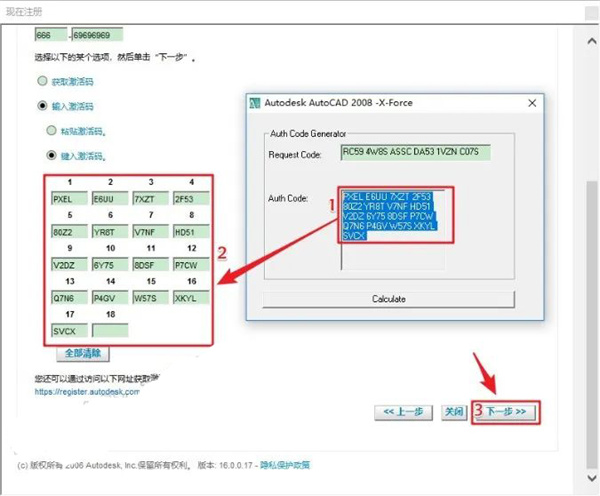Screen dimensions: 600x496
Task: Click activation field 8 containing HD51
Action: coord(191,232)
